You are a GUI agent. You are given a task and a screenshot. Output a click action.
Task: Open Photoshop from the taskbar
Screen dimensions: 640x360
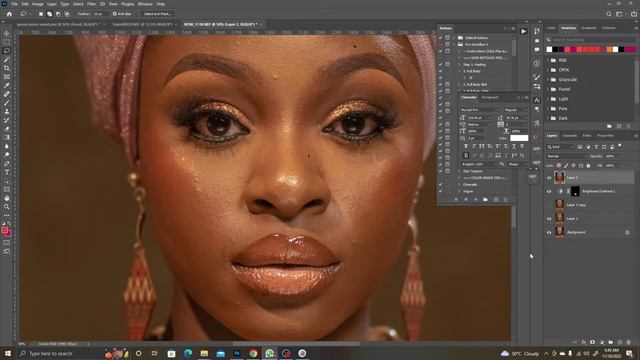point(237,353)
